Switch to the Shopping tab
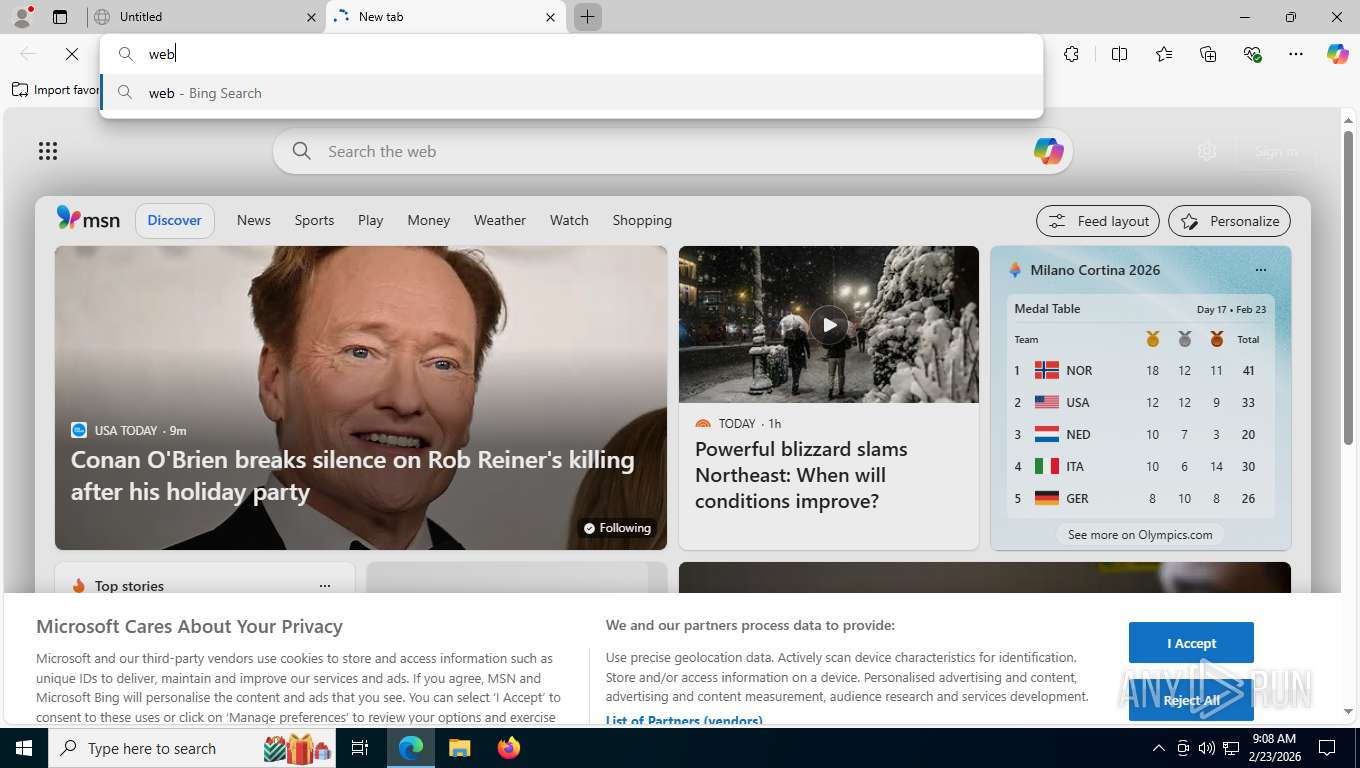The height and width of the screenshot is (768, 1360). (642, 220)
